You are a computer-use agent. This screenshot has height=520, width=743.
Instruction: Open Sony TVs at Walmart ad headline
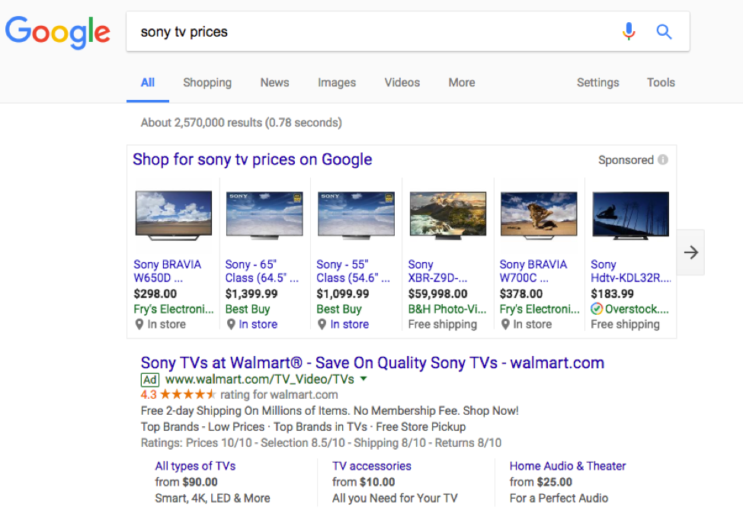(372, 363)
